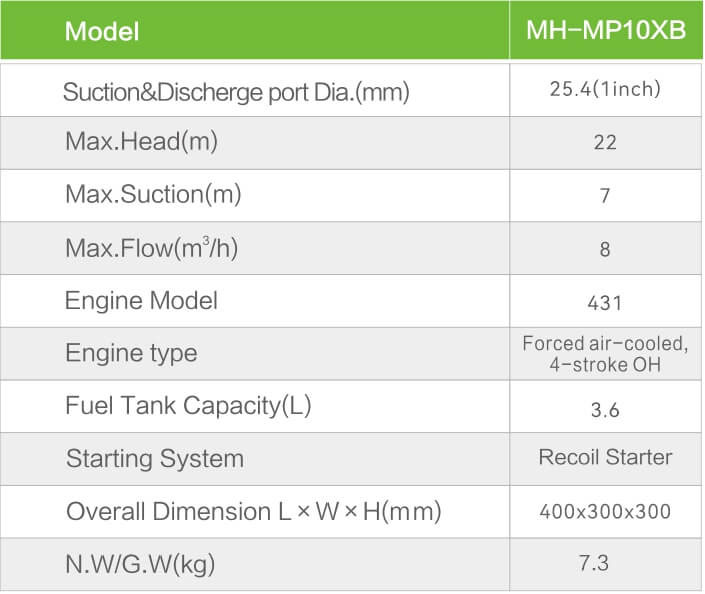Select the "Forced air-cooled, 4-stroke OH" text
The image size is (705, 594).
pos(605,354)
